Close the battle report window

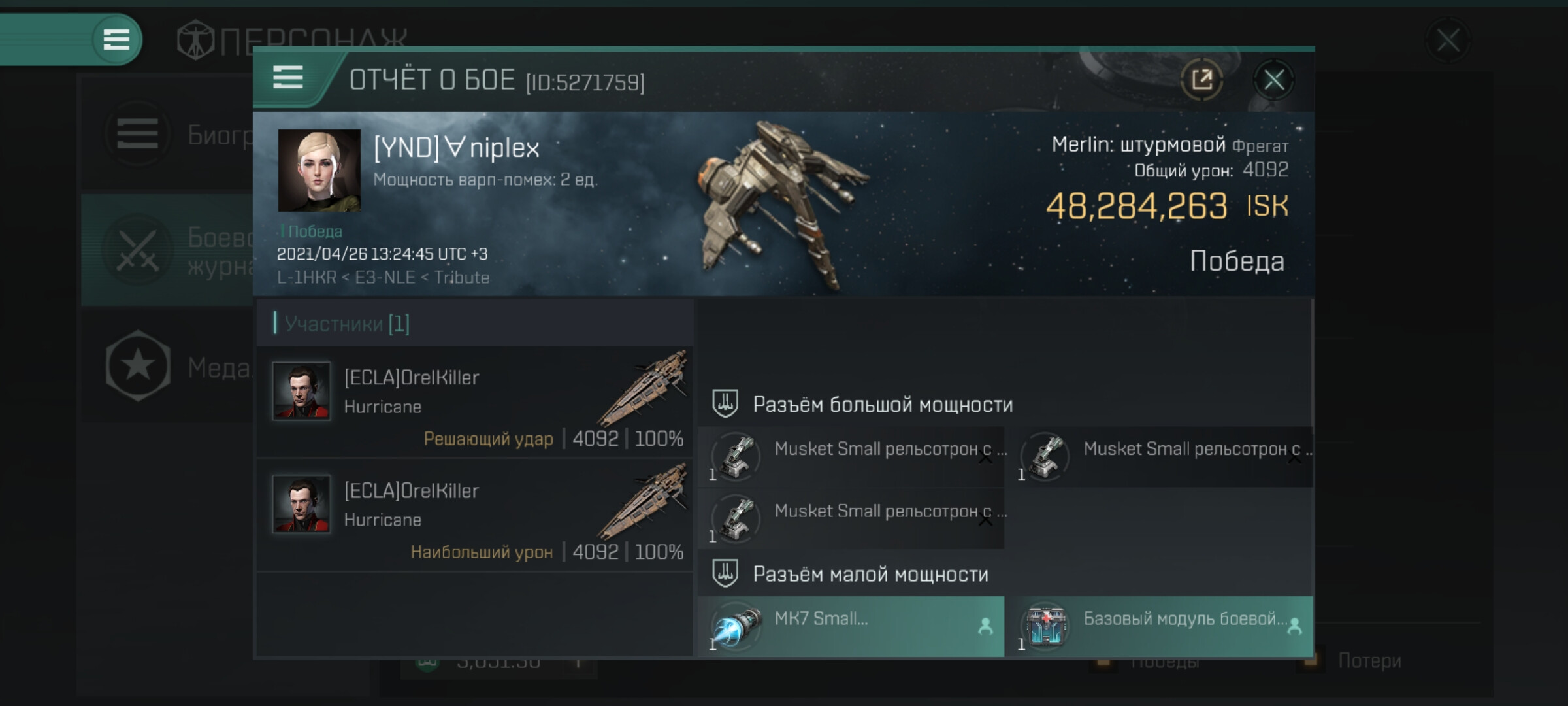tap(1273, 80)
